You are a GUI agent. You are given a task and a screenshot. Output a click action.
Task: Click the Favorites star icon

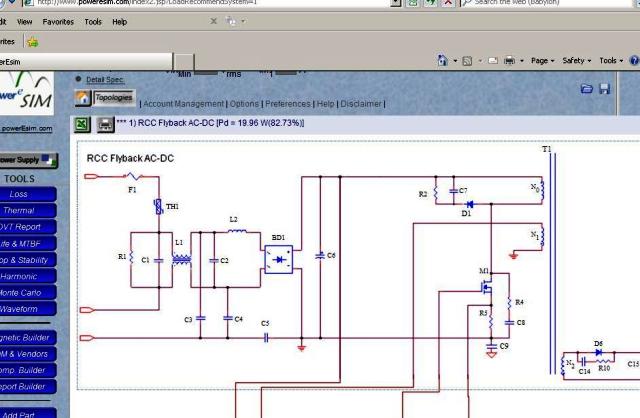[x=33, y=42]
